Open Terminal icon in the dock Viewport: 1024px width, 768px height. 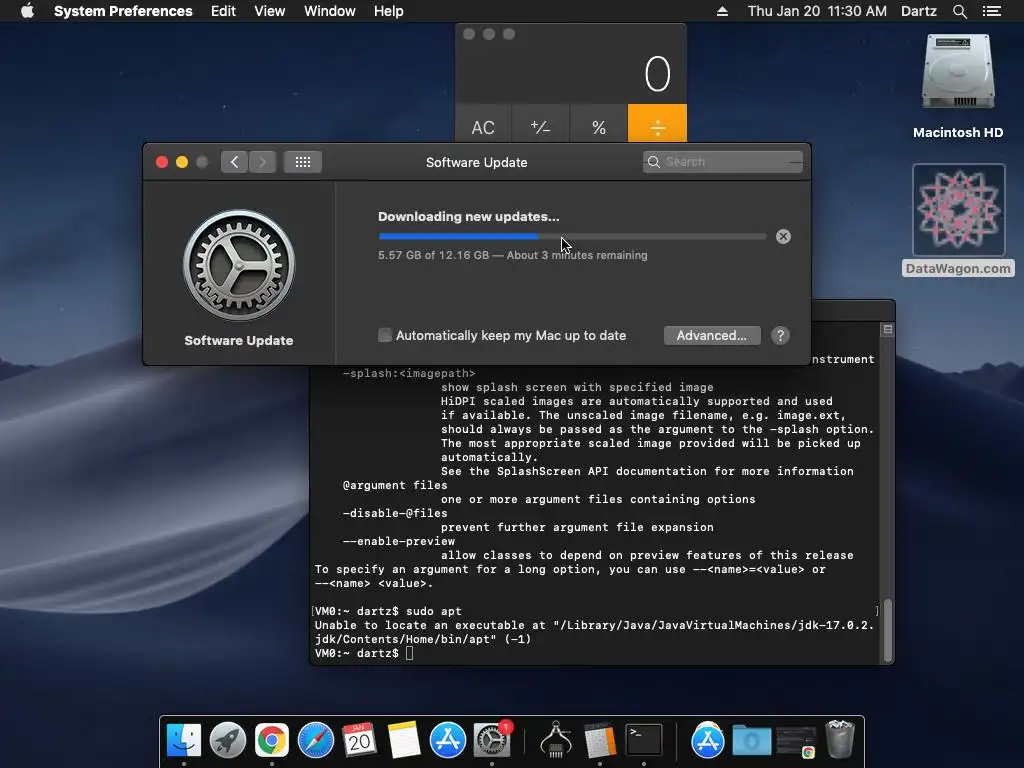[x=644, y=741]
